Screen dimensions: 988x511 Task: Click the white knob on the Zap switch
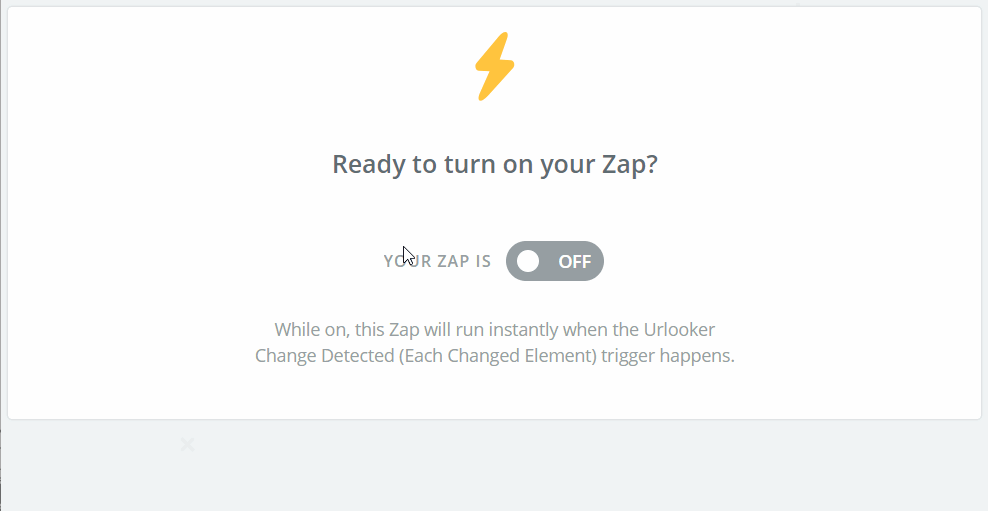click(x=528, y=261)
